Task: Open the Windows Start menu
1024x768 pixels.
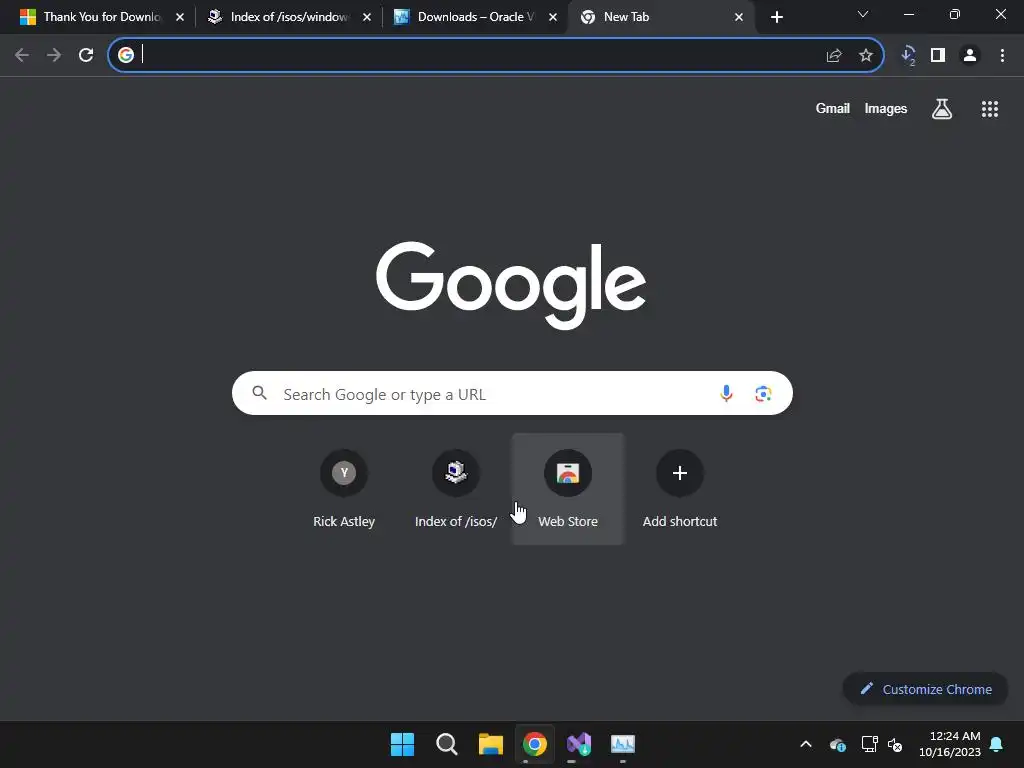Action: pyautogui.click(x=402, y=744)
